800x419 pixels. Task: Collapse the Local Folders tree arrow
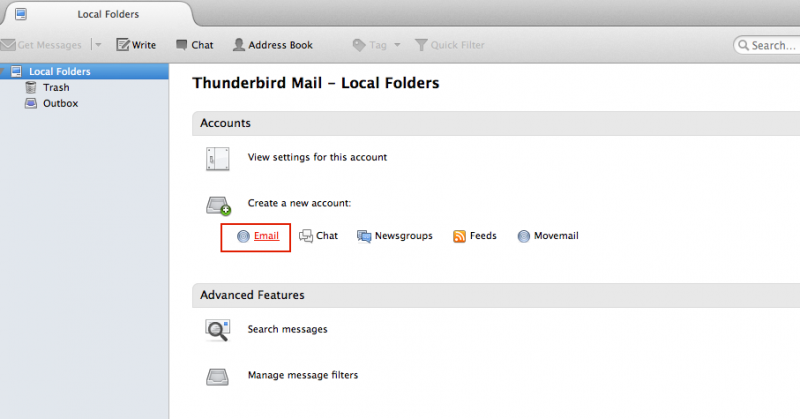3,71
